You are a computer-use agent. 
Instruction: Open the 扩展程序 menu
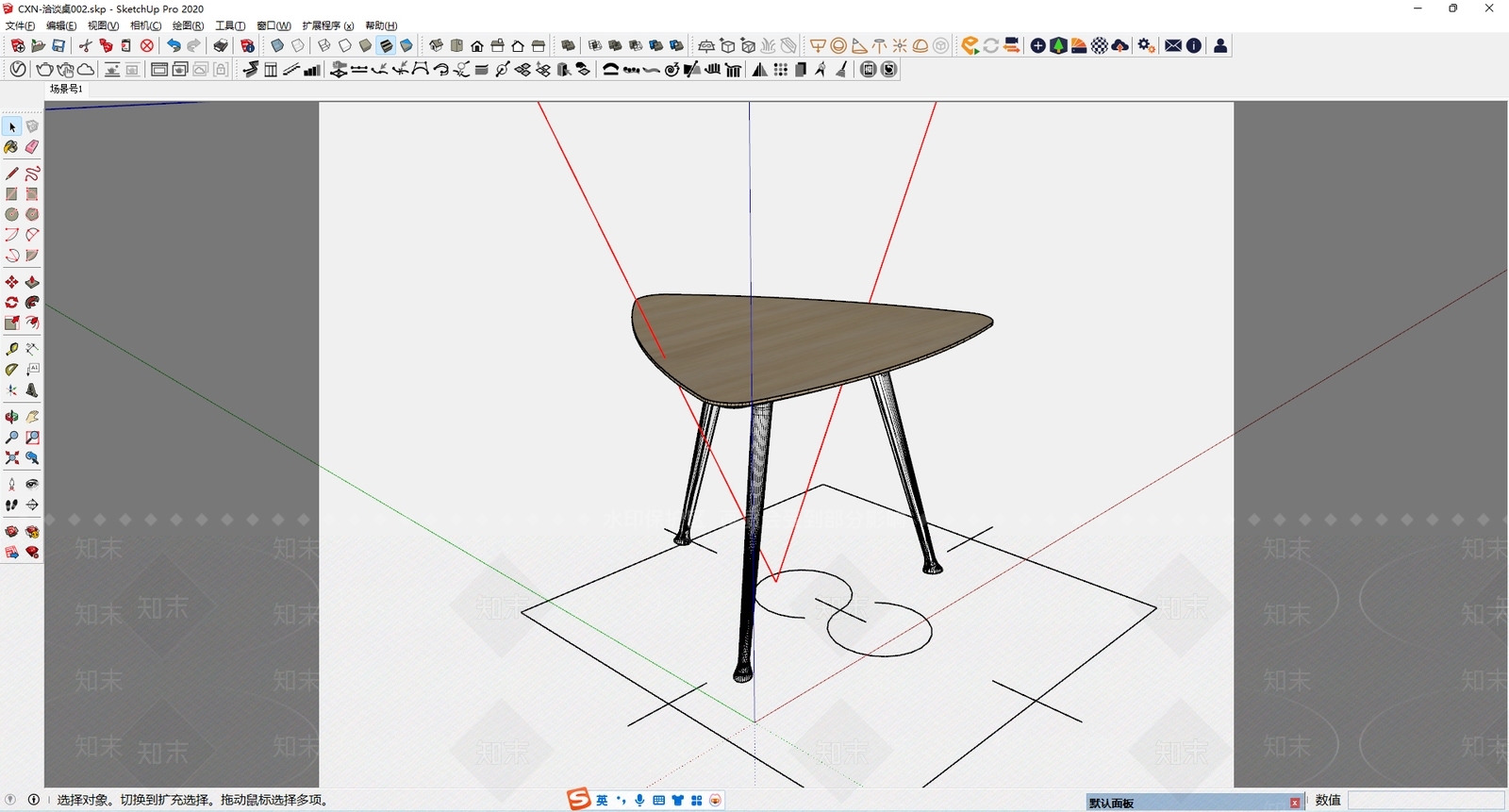pos(328,25)
